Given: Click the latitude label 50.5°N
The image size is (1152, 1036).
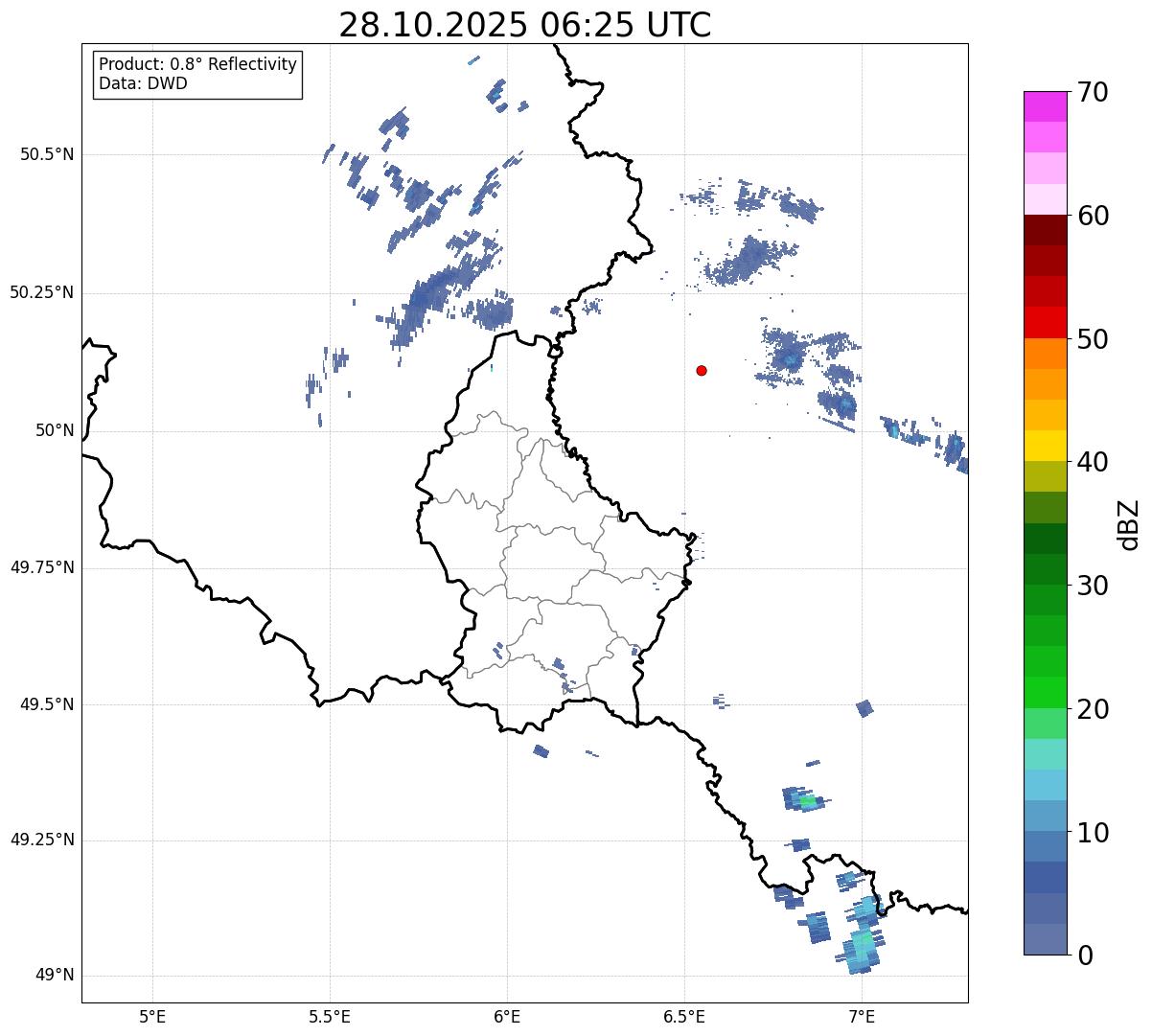Looking at the screenshot, I should [x=47, y=154].
